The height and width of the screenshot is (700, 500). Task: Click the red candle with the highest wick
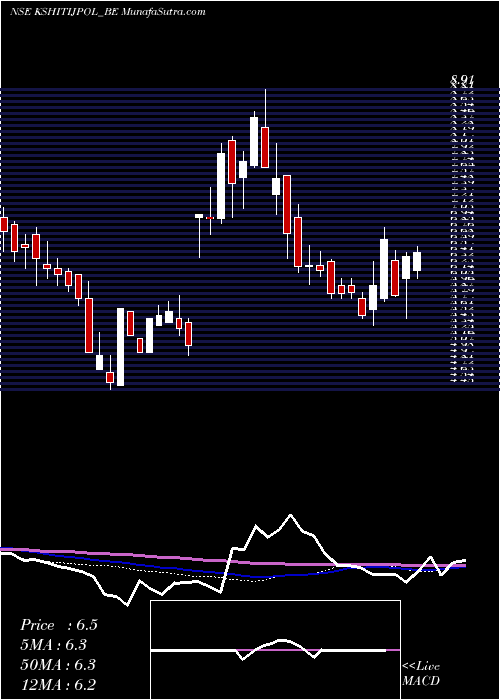(265, 147)
